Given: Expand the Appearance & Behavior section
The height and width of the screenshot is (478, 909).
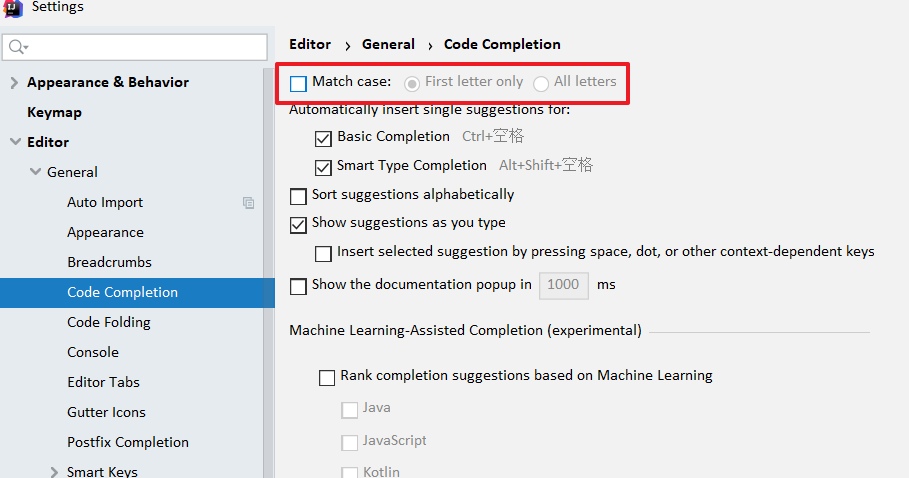Looking at the screenshot, I should pos(14,82).
